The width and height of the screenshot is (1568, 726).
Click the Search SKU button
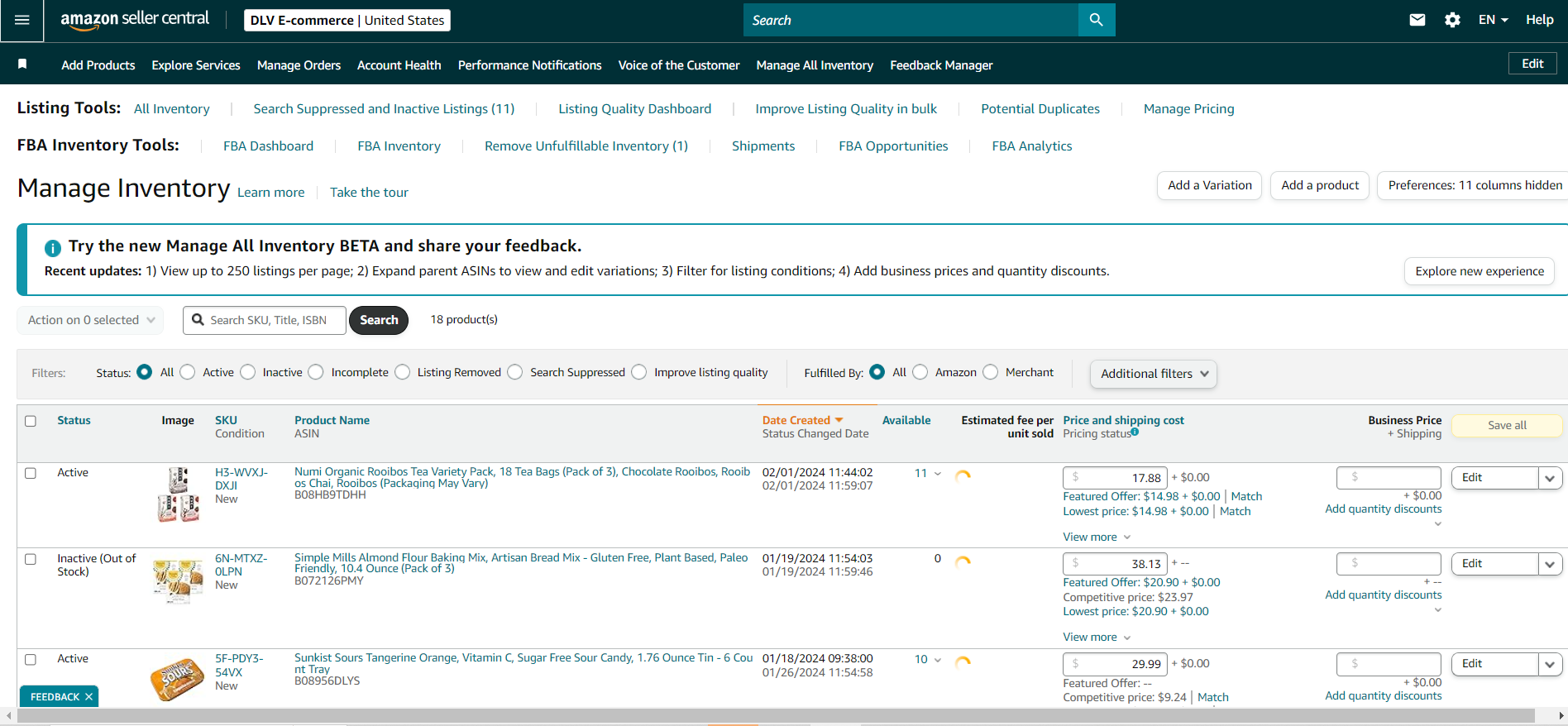click(x=379, y=320)
